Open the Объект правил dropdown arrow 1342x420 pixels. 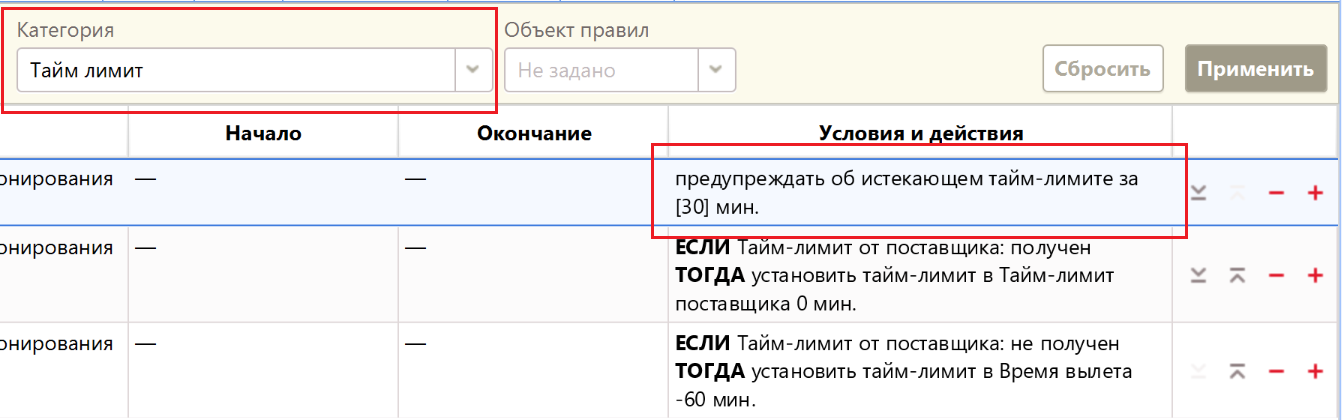(x=715, y=70)
